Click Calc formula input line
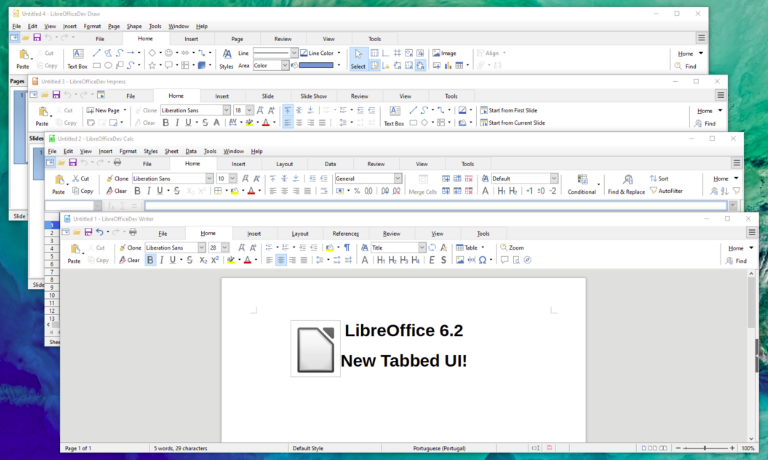Viewport: 768px width, 460px height. (x=436, y=206)
